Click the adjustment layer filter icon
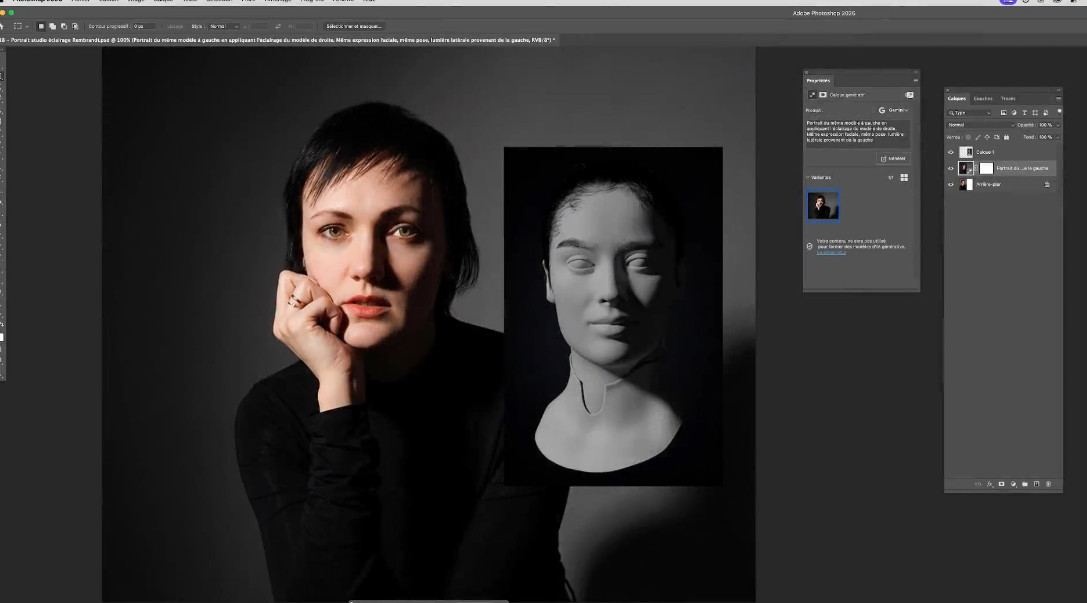Screen dimensions: 1087x603 pos(1013,113)
